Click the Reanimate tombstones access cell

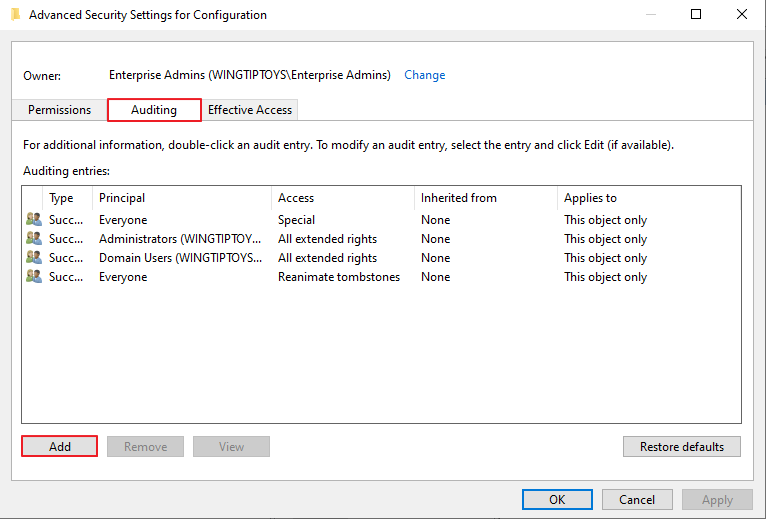click(339, 277)
